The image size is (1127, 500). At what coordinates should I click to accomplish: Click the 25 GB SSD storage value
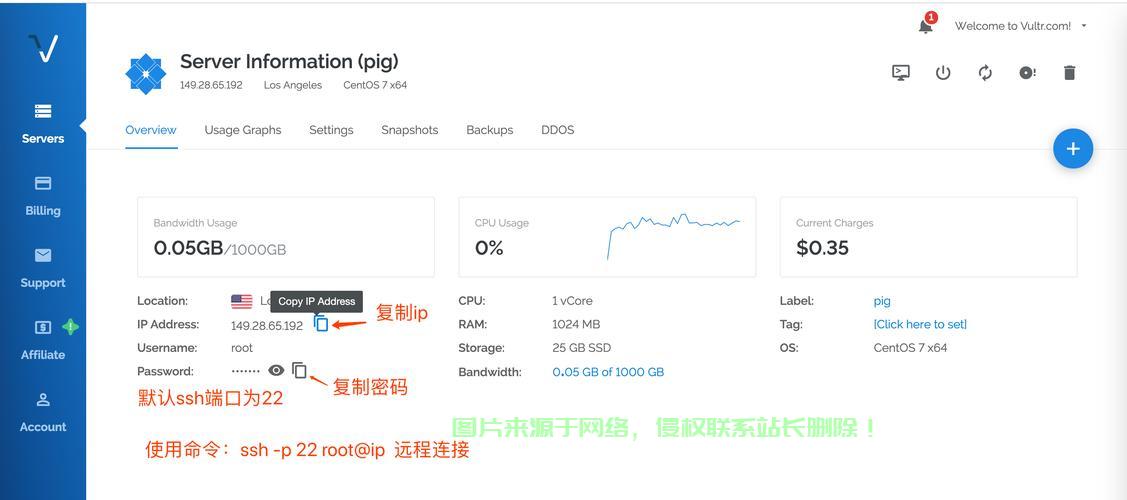tap(581, 348)
